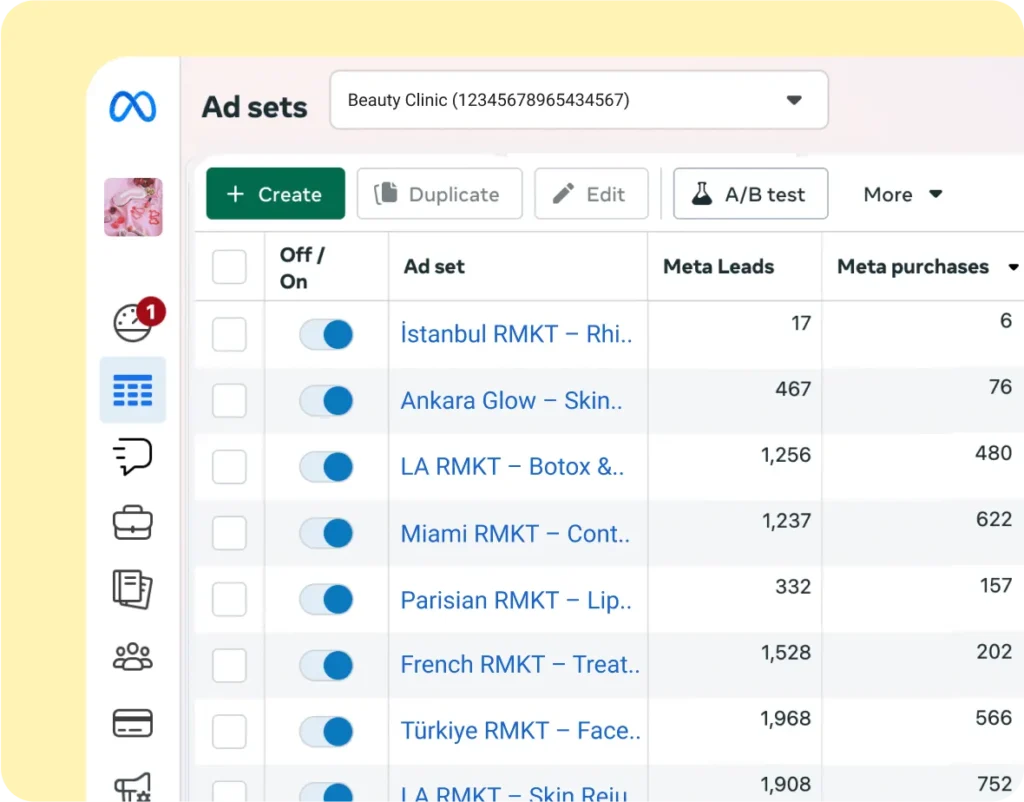
Task: Open the Miami RMKT – Cont.. ad set
Action: click(x=515, y=534)
